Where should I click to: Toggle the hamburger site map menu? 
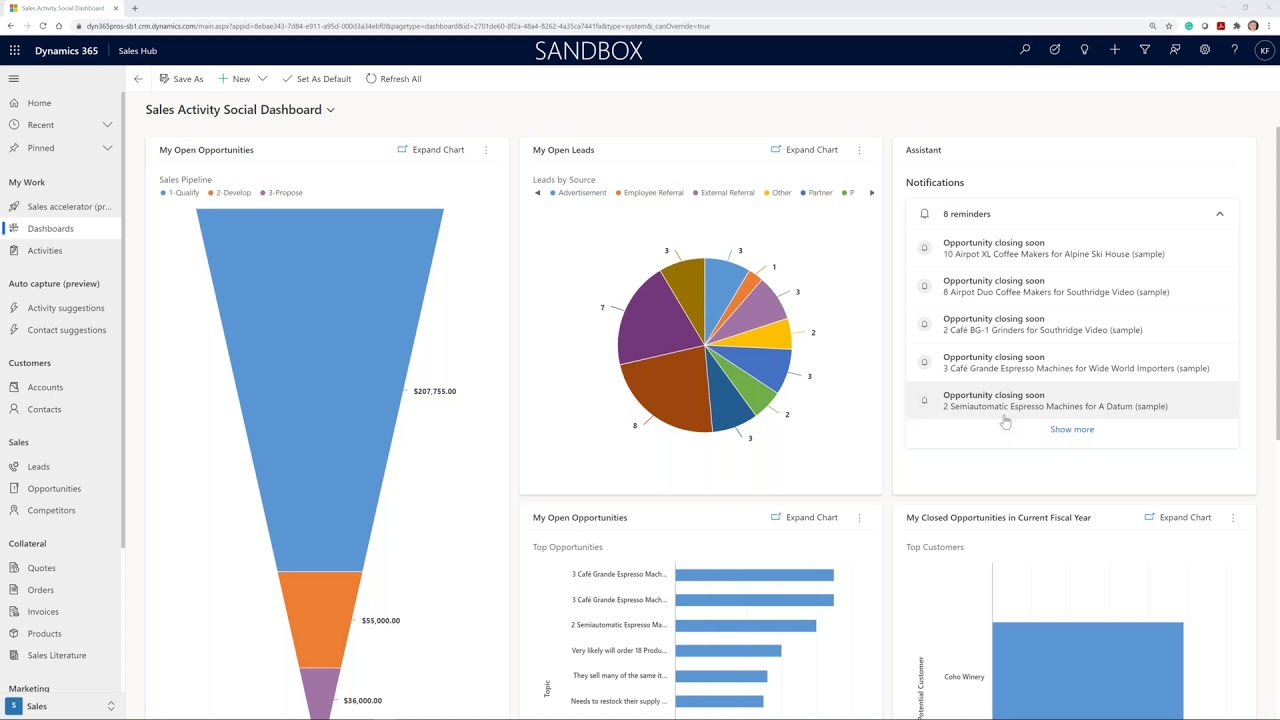click(x=14, y=78)
